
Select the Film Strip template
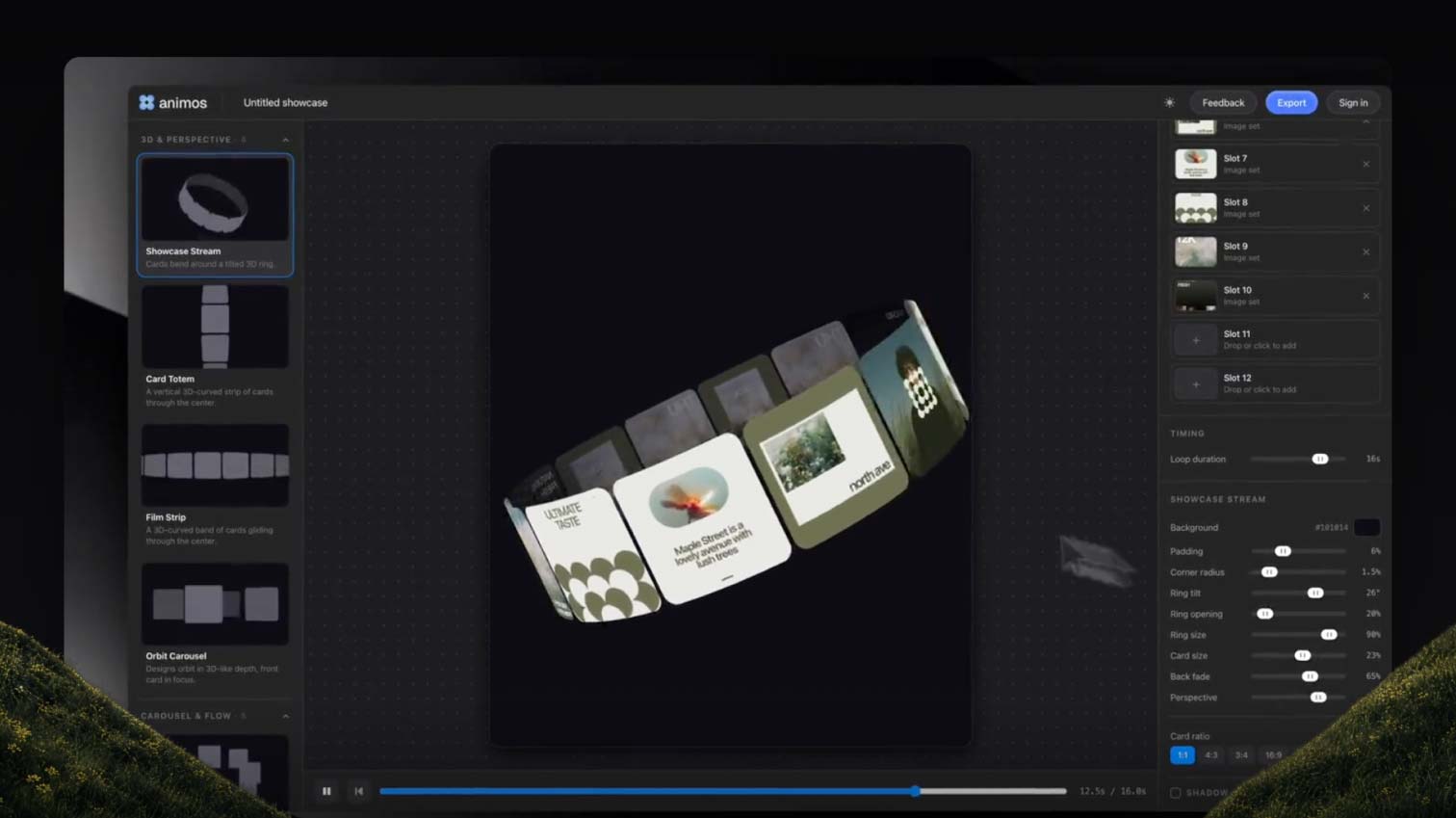[215, 486]
